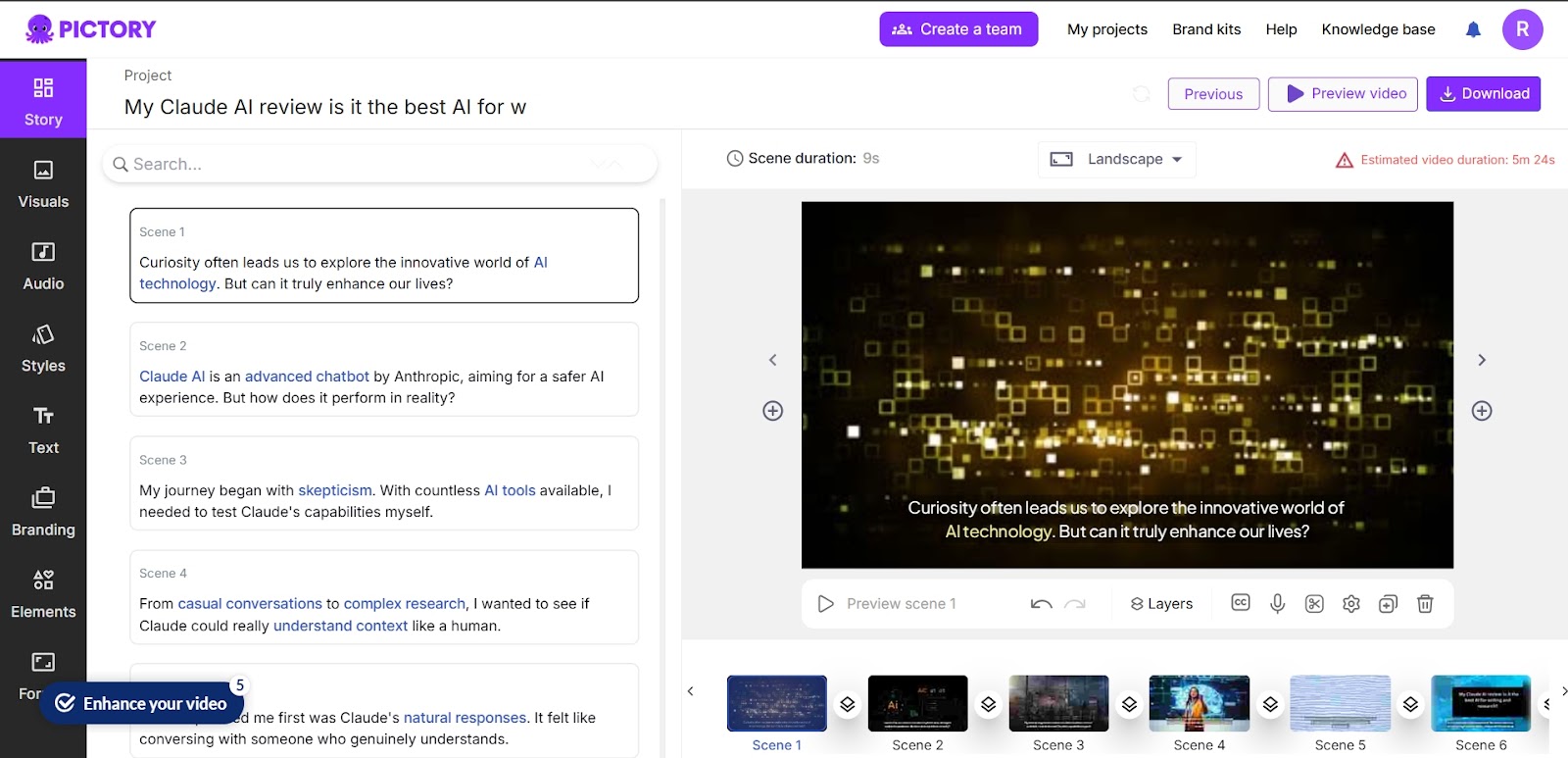
Task: Duplicate the scene icon
Action: [1388, 604]
